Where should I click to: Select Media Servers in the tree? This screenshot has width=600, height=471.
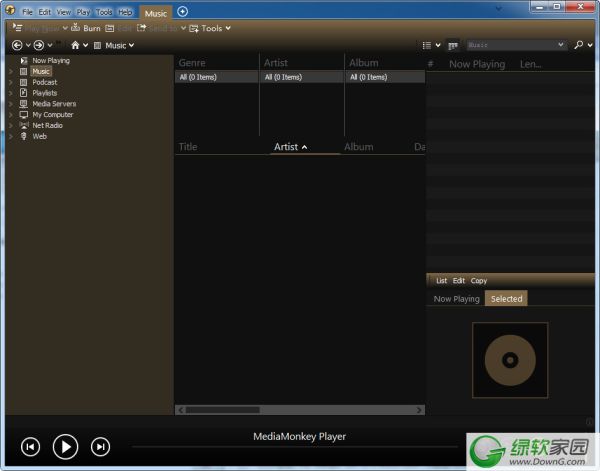[54, 104]
